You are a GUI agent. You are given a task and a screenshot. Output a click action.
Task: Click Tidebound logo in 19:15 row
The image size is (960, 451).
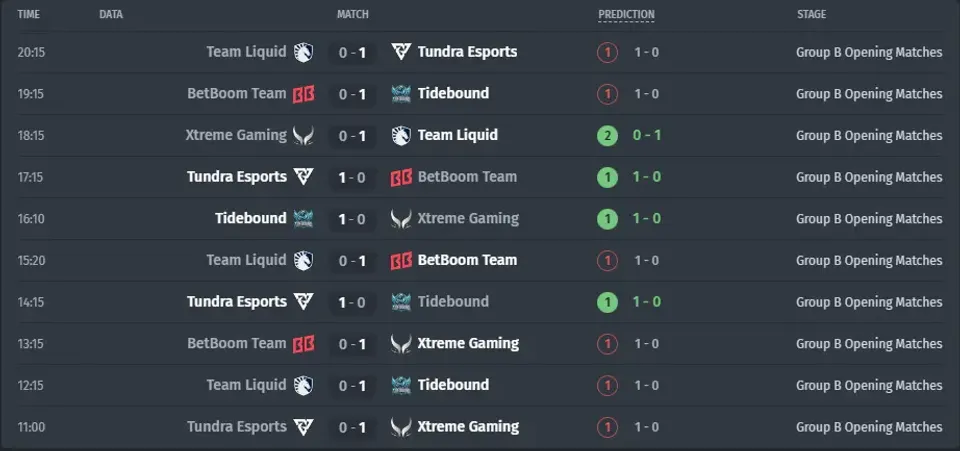pyautogui.click(x=401, y=94)
